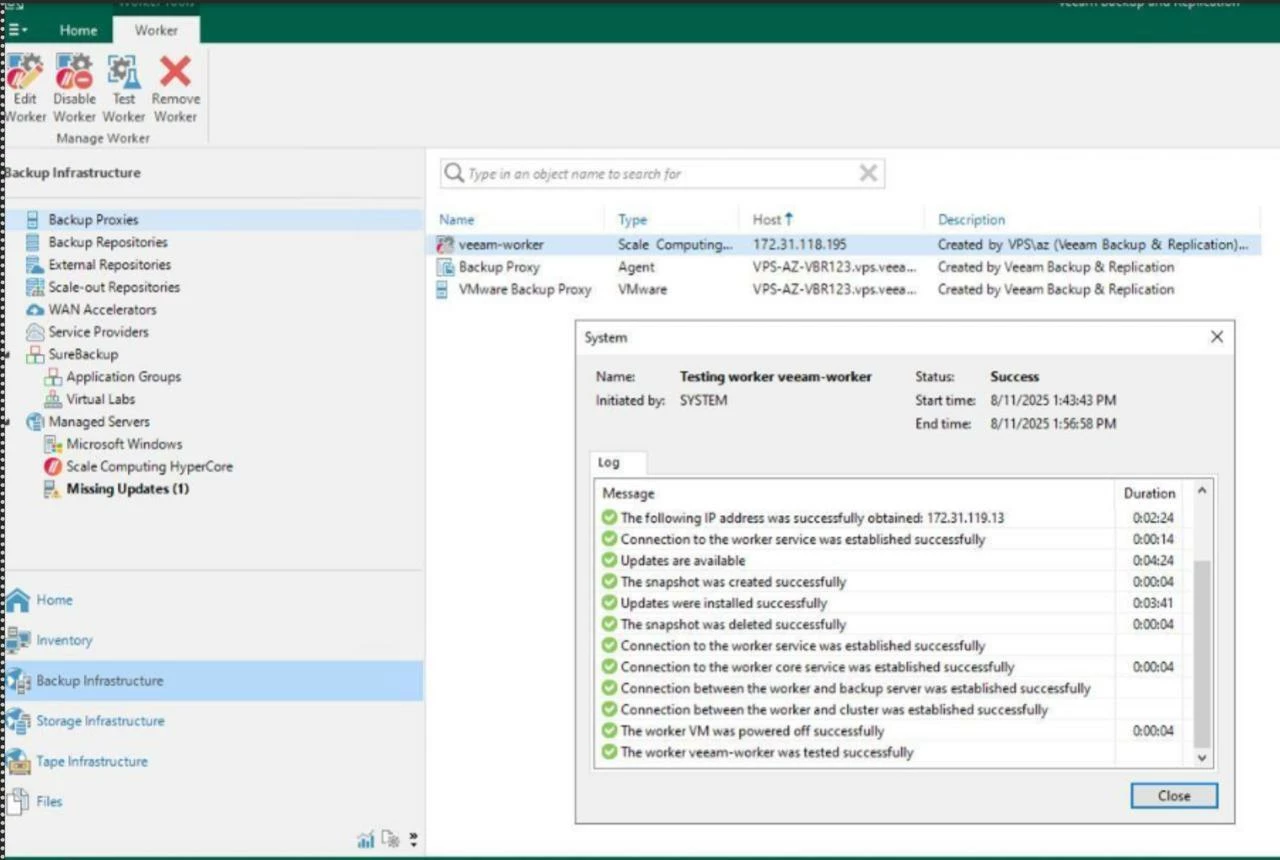The height and width of the screenshot is (860, 1280).
Task: Open Missing Updates (1) node
Action: pos(128,489)
